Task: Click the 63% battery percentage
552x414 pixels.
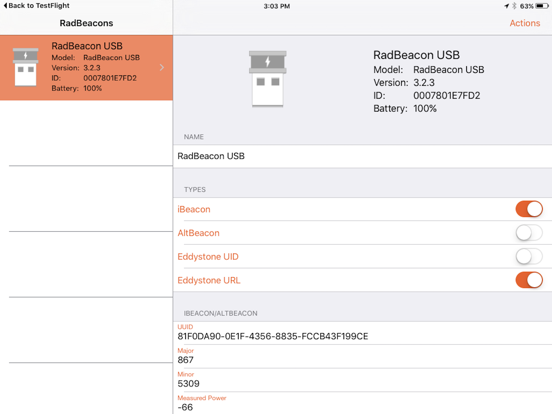Action: point(526,6)
